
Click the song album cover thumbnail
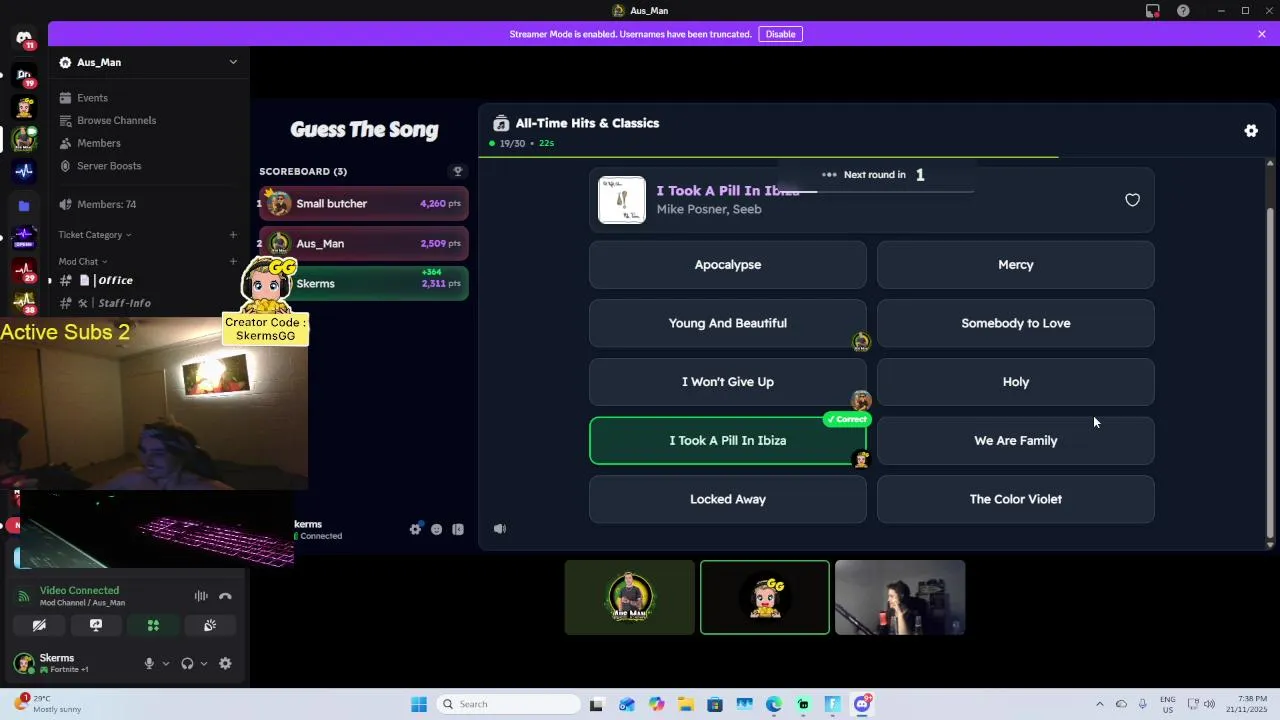[622, 200]
